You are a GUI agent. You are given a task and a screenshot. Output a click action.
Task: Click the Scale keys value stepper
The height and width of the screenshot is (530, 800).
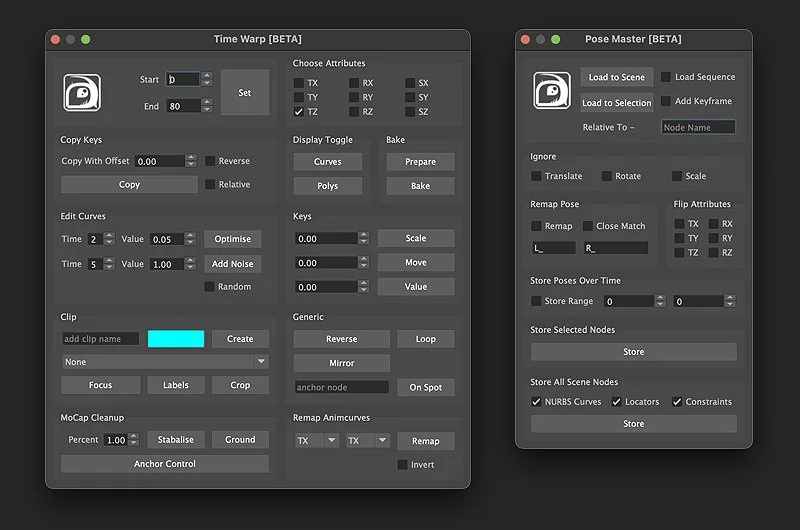363,238
